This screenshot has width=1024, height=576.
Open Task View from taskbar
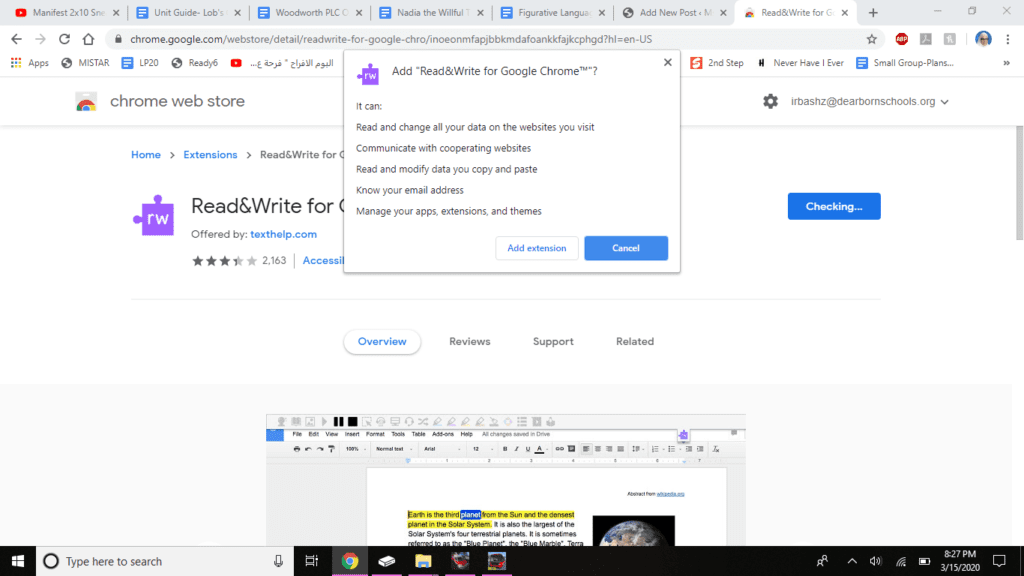point(312,561)
